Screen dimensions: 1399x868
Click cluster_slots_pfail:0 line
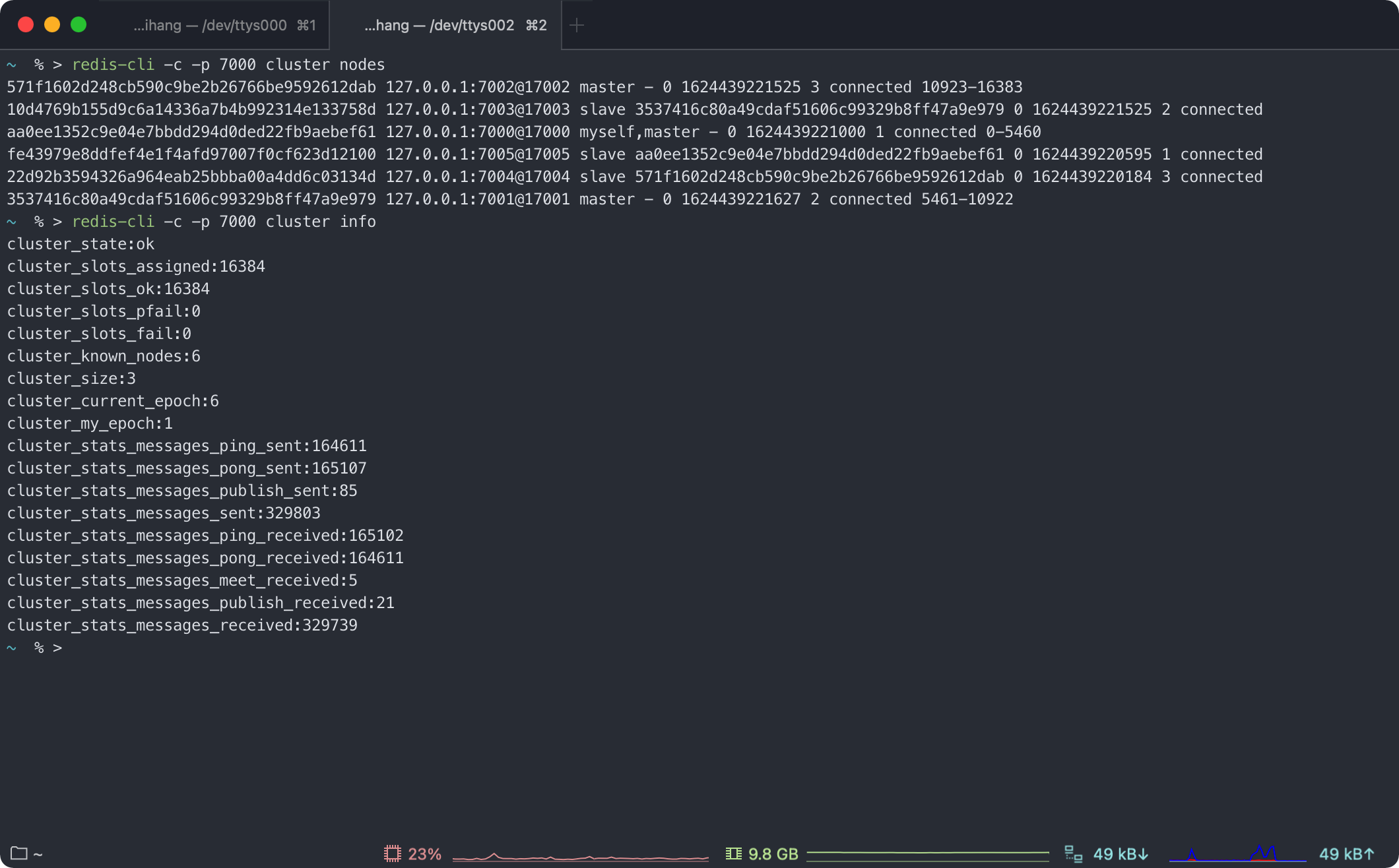[104, 311]
